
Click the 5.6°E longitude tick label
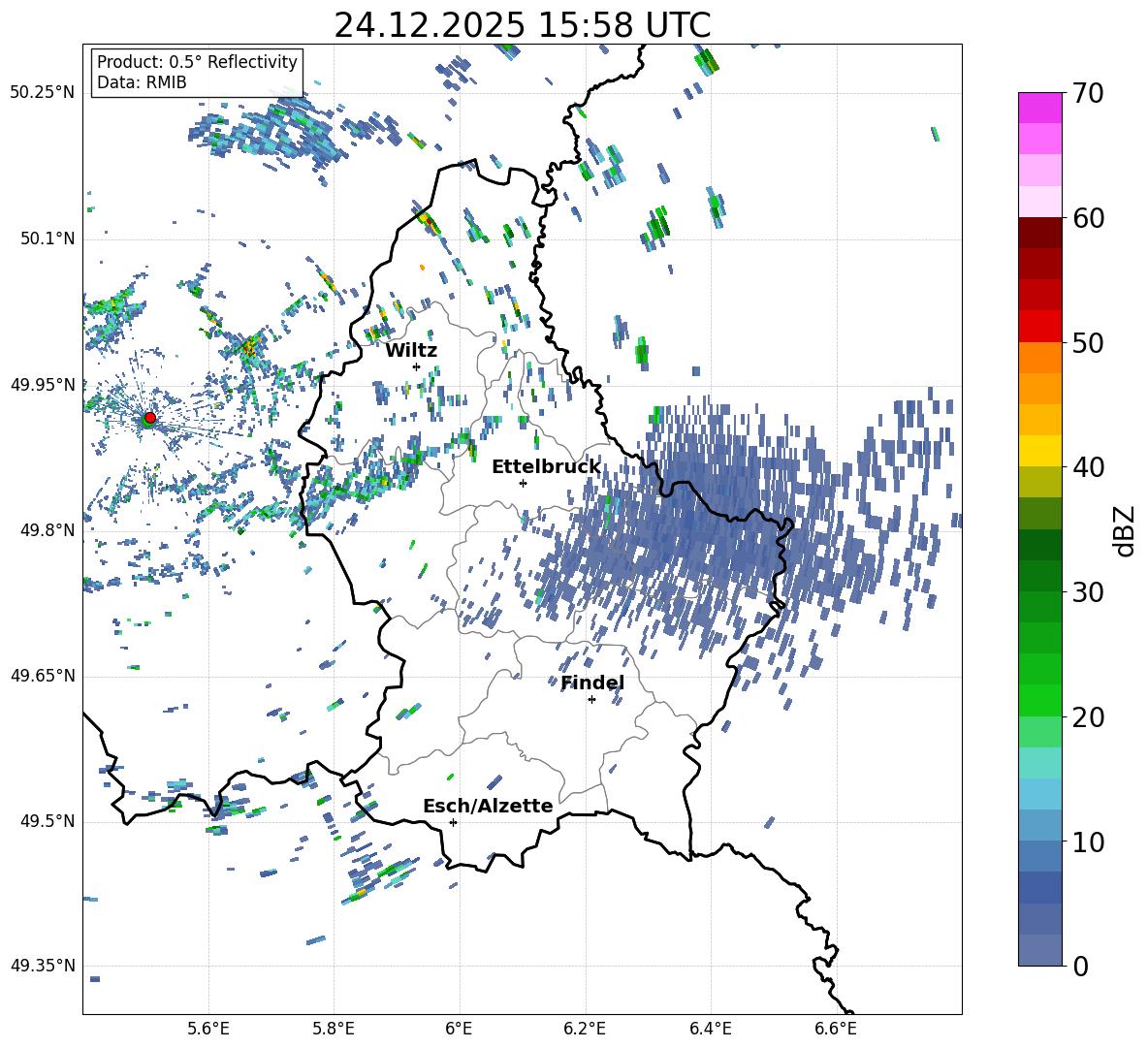(x=208, y=1029)
